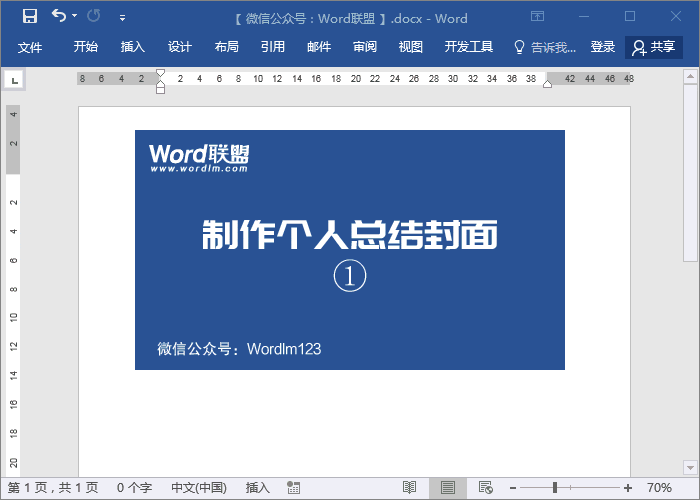This screenshot has height=500, width=700.
Task: Click the tab stop selector on ruler
Action: (x=14, y=80)
